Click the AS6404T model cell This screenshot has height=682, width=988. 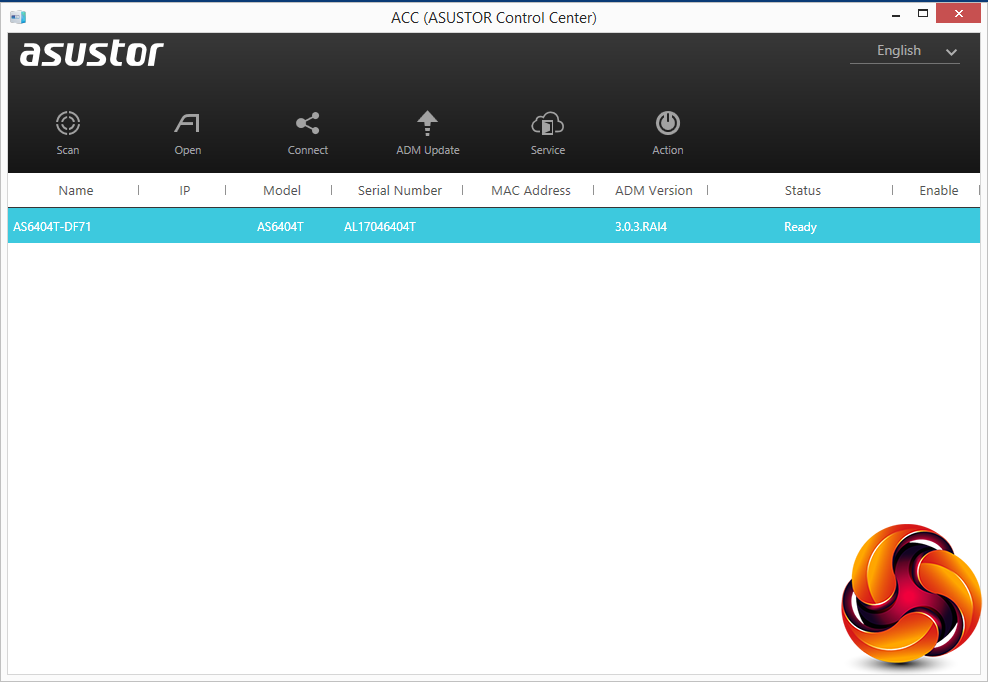point(280,227)
